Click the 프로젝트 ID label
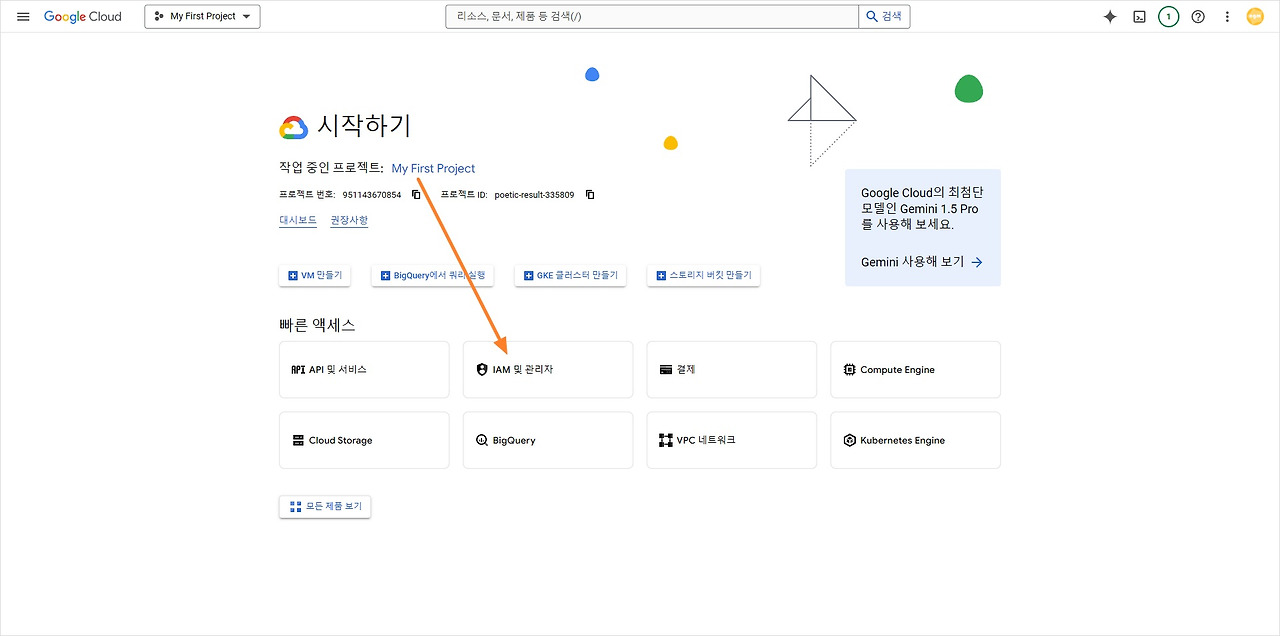Image resolution: width=1280 pixels, height=636 pixels. pos(464,195)
